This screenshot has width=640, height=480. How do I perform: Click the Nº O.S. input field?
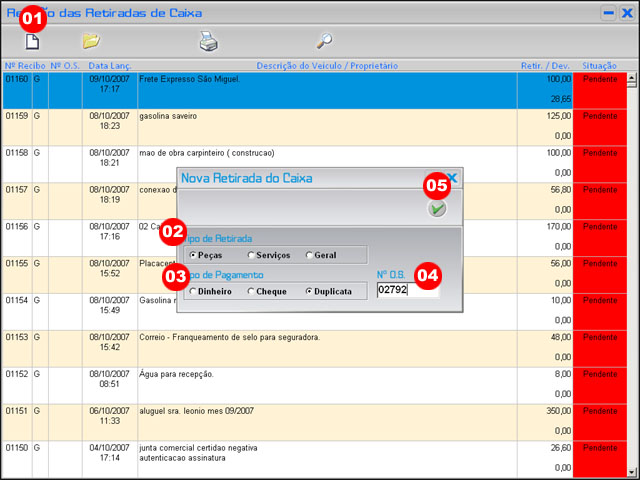407,290
